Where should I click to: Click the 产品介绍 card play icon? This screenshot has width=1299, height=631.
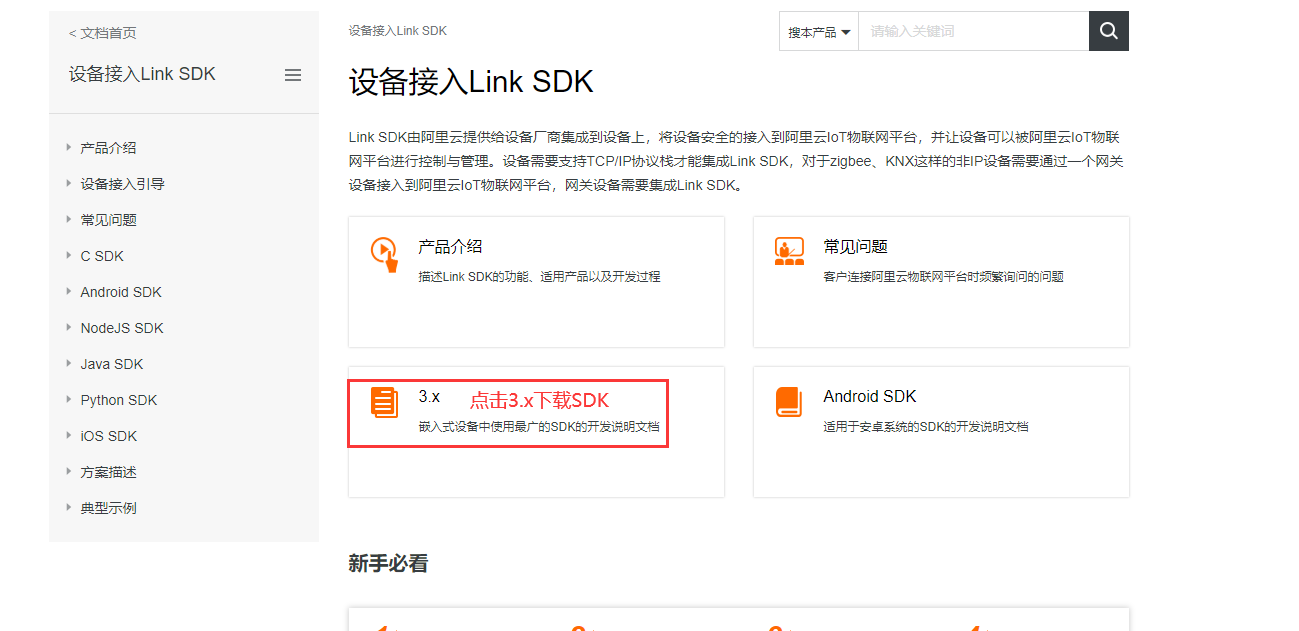pos(385,254)
